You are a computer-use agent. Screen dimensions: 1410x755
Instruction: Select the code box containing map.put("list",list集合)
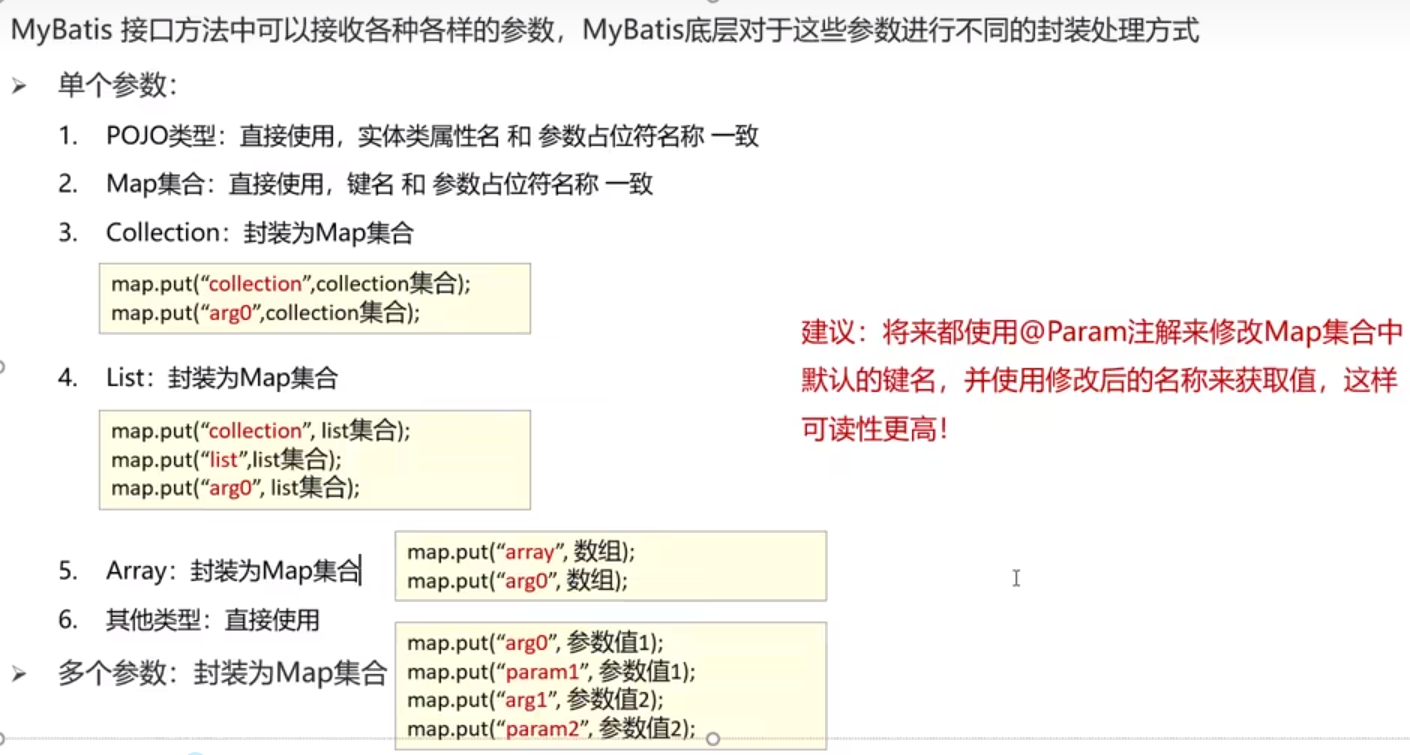[x=315, y=459]
